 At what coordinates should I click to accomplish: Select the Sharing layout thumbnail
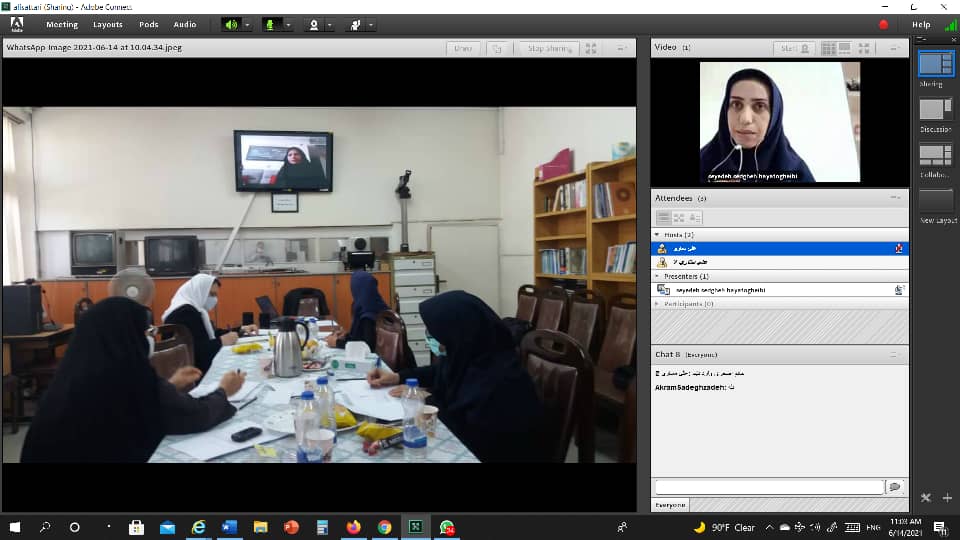click(936, 64)
